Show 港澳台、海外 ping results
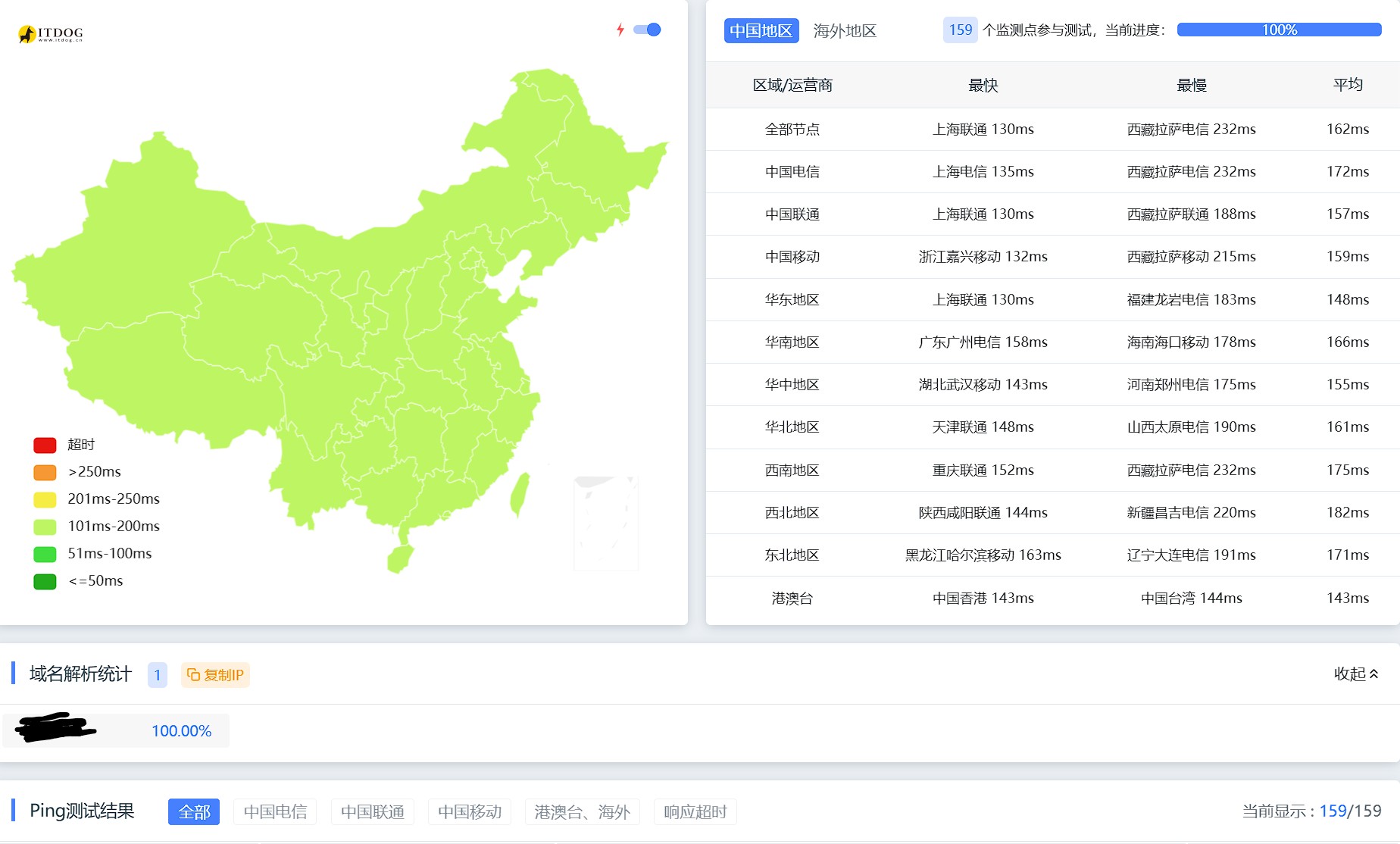1400x844 pixels. 582,811
